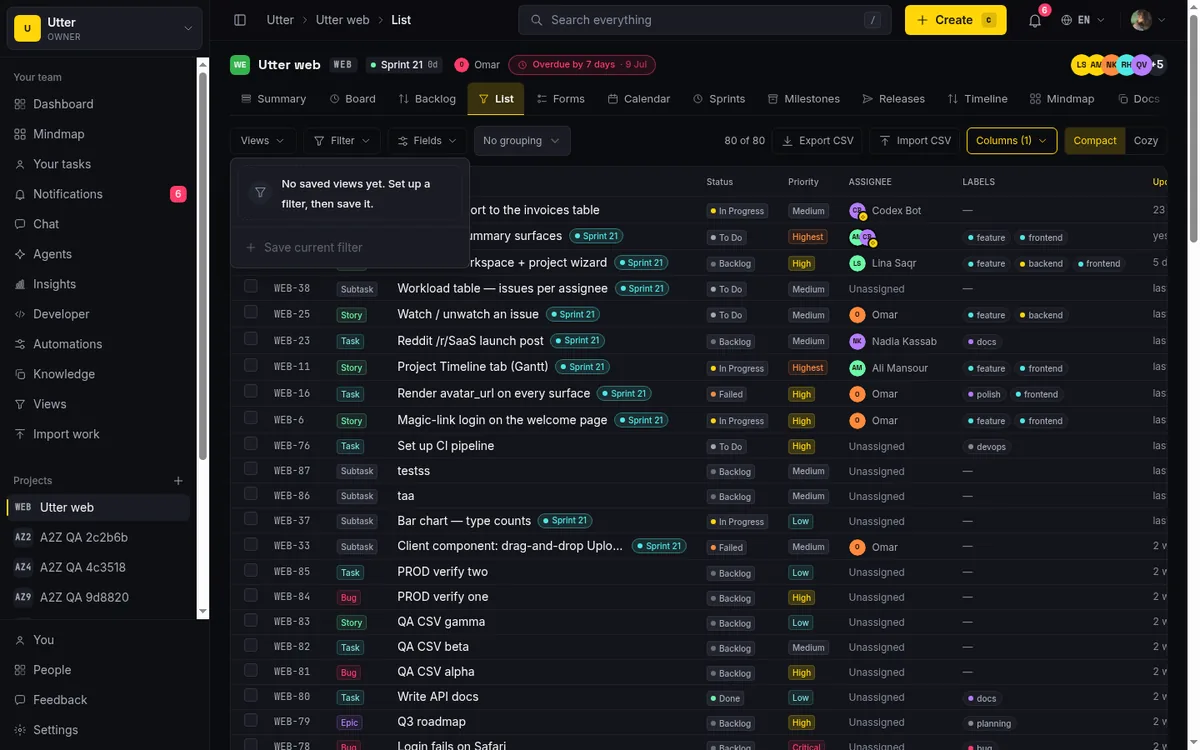
Task: Click Omar's sprint owner avatar
Action: (x=461, y=65)
